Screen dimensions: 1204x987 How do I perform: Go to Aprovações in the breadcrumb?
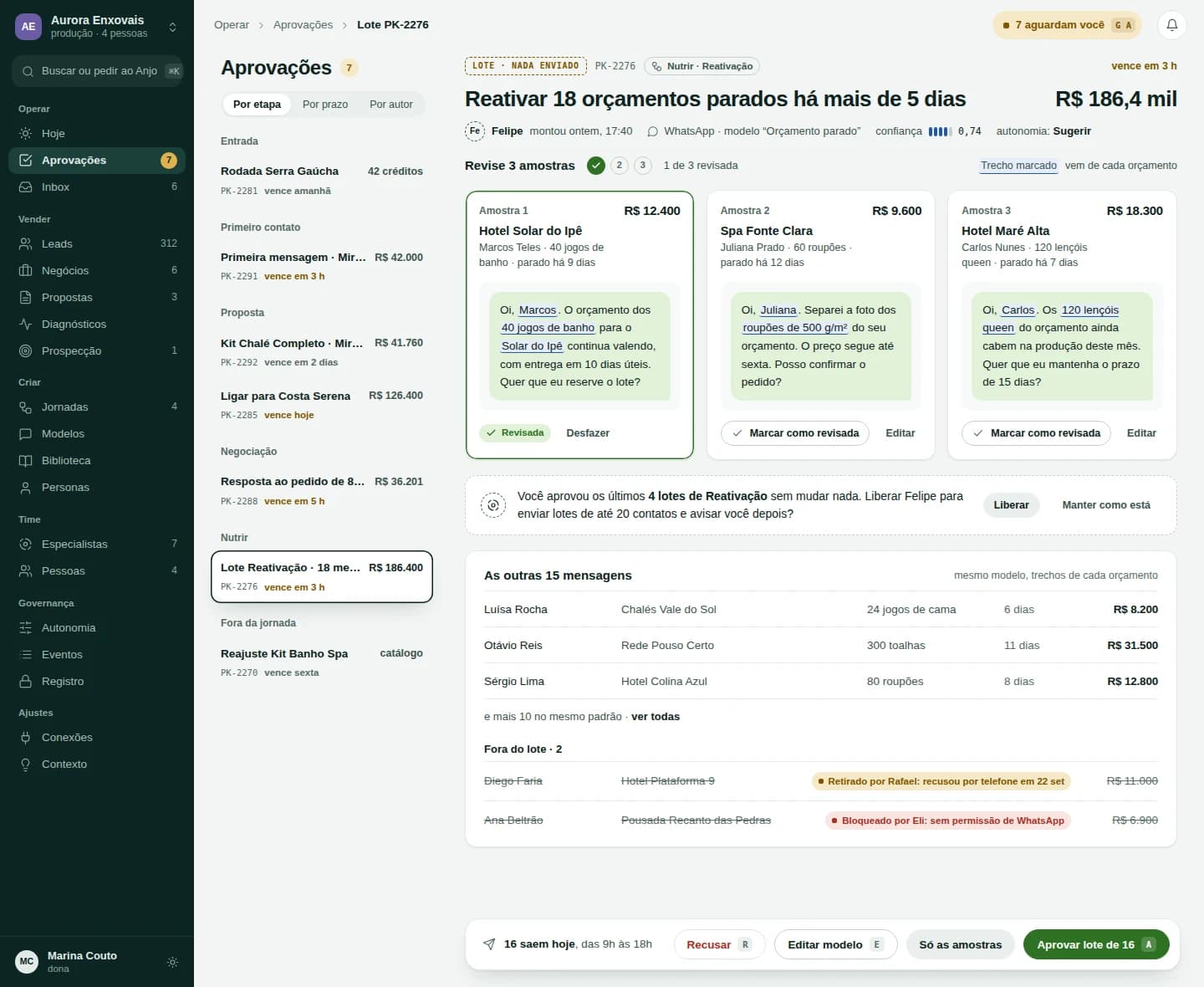click(x=303, y=25)
